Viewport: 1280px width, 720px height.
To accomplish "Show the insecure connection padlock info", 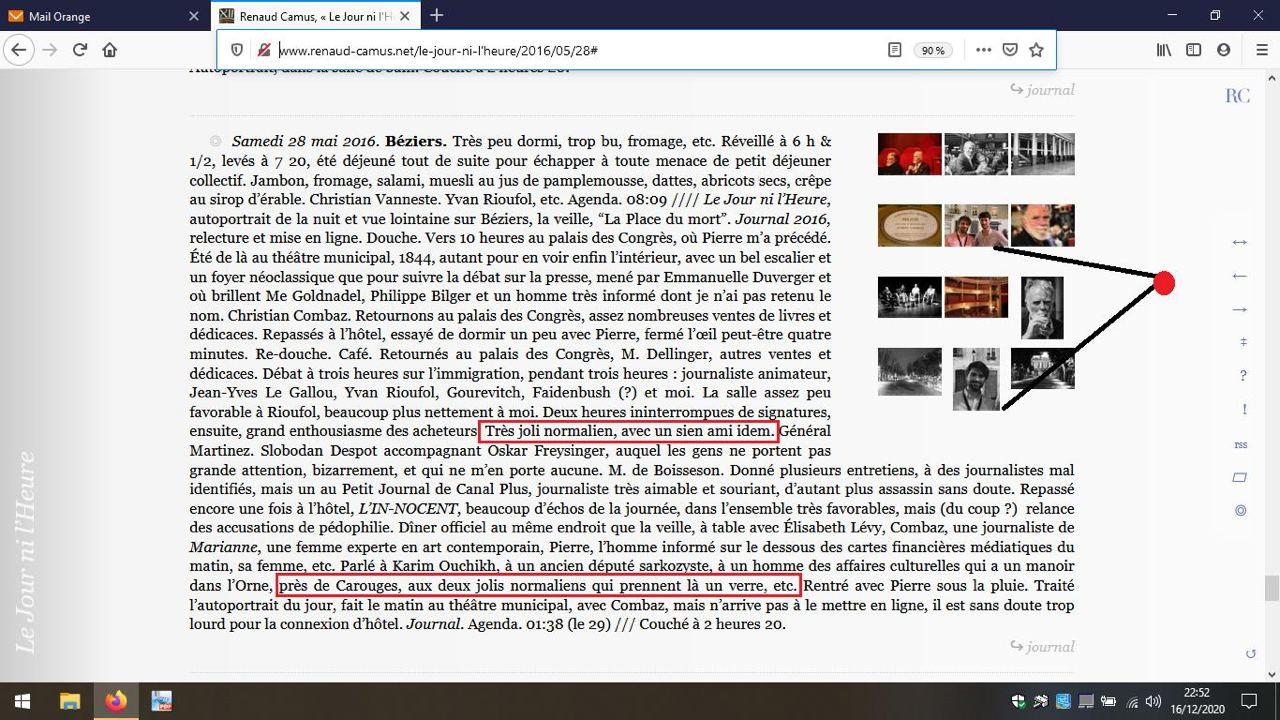I will (x=264, y=50).
